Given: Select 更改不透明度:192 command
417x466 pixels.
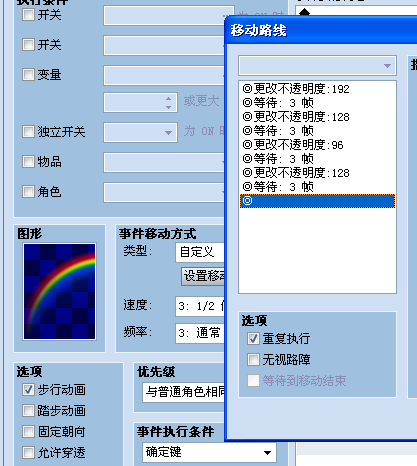Looking at the screenshot, I should tap(317, 89).
